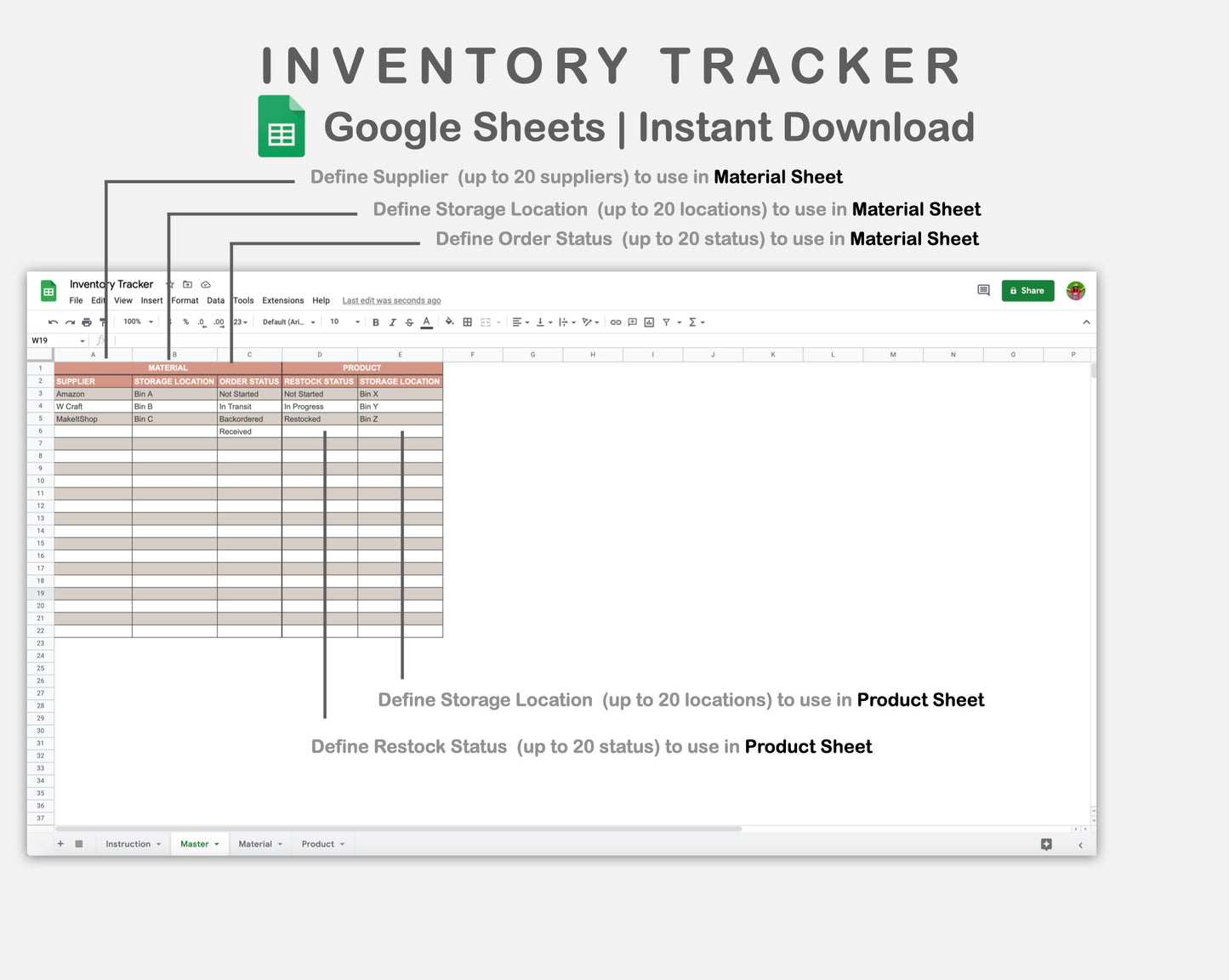This screenshot has height=980, width=1229.
Task: Open the Text color selector
Action: point(425,322)
